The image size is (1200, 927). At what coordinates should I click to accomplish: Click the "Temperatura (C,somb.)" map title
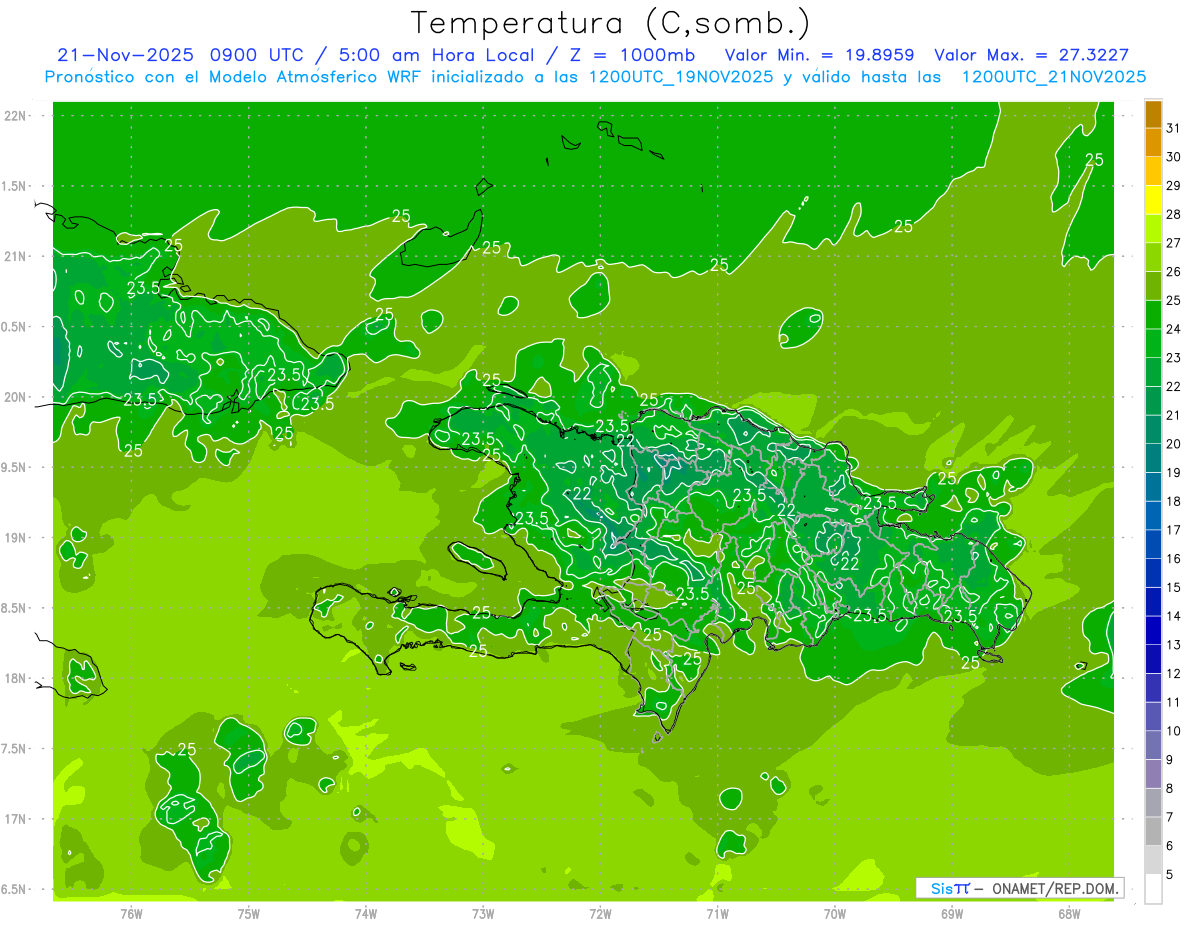[x=611, y=22]
